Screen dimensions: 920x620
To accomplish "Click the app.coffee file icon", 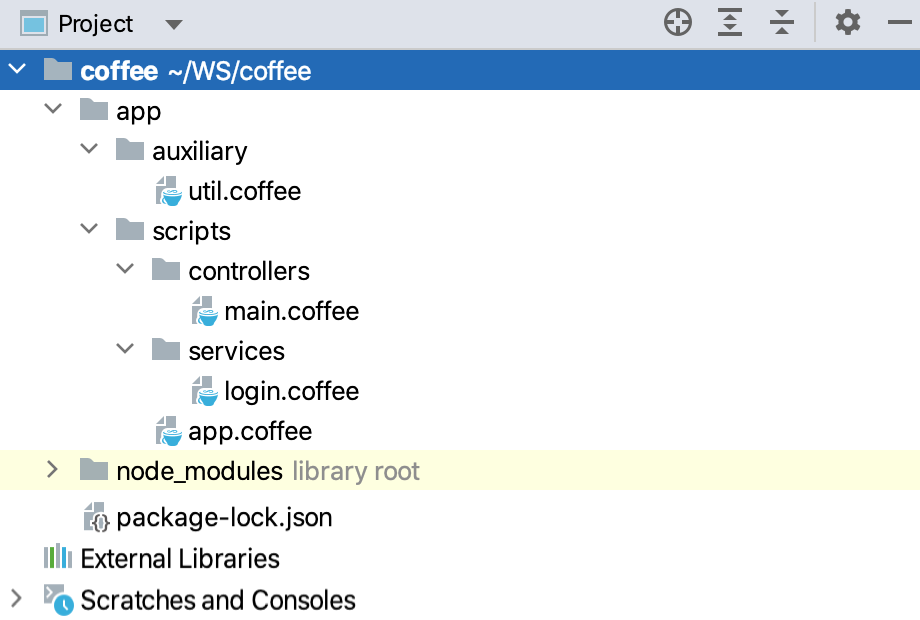I will pyautogui.click(x=168, y=431).
